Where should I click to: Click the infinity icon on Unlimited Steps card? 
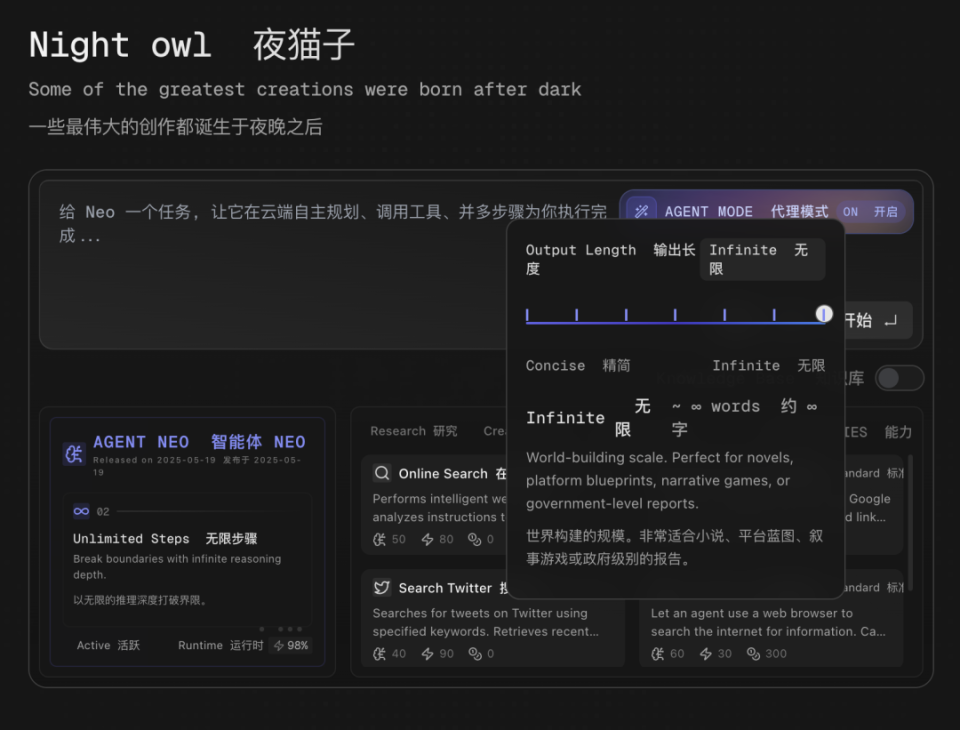click(80, 511)
